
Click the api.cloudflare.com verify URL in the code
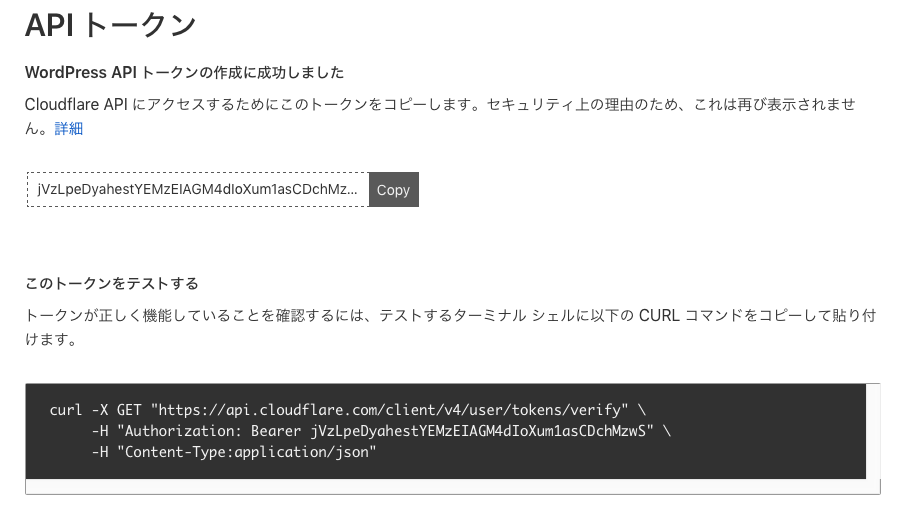click(390, 410)
